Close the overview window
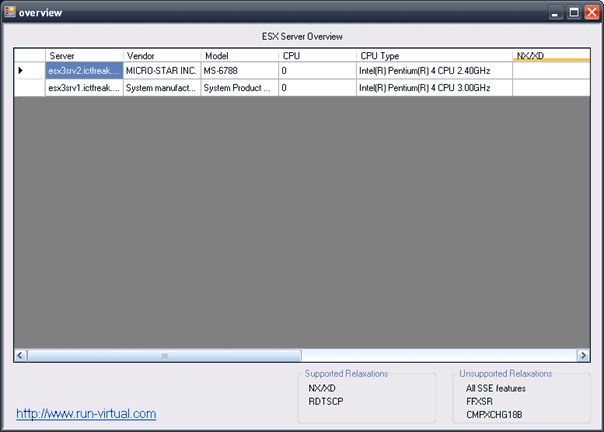The width and height of the screenshot is (604, 432). 592,12
